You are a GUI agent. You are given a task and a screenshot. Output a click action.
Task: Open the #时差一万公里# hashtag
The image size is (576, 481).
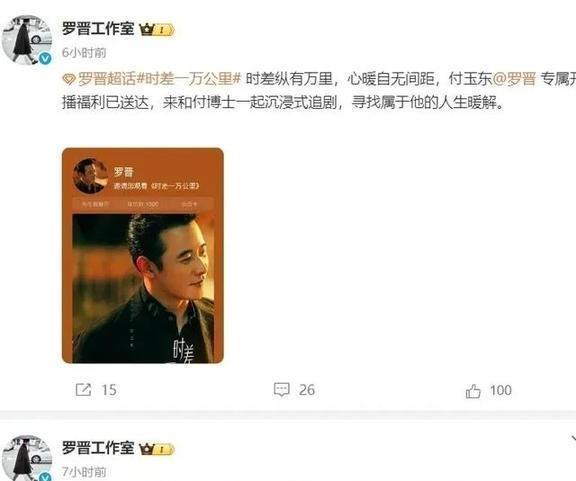(189, 79)
